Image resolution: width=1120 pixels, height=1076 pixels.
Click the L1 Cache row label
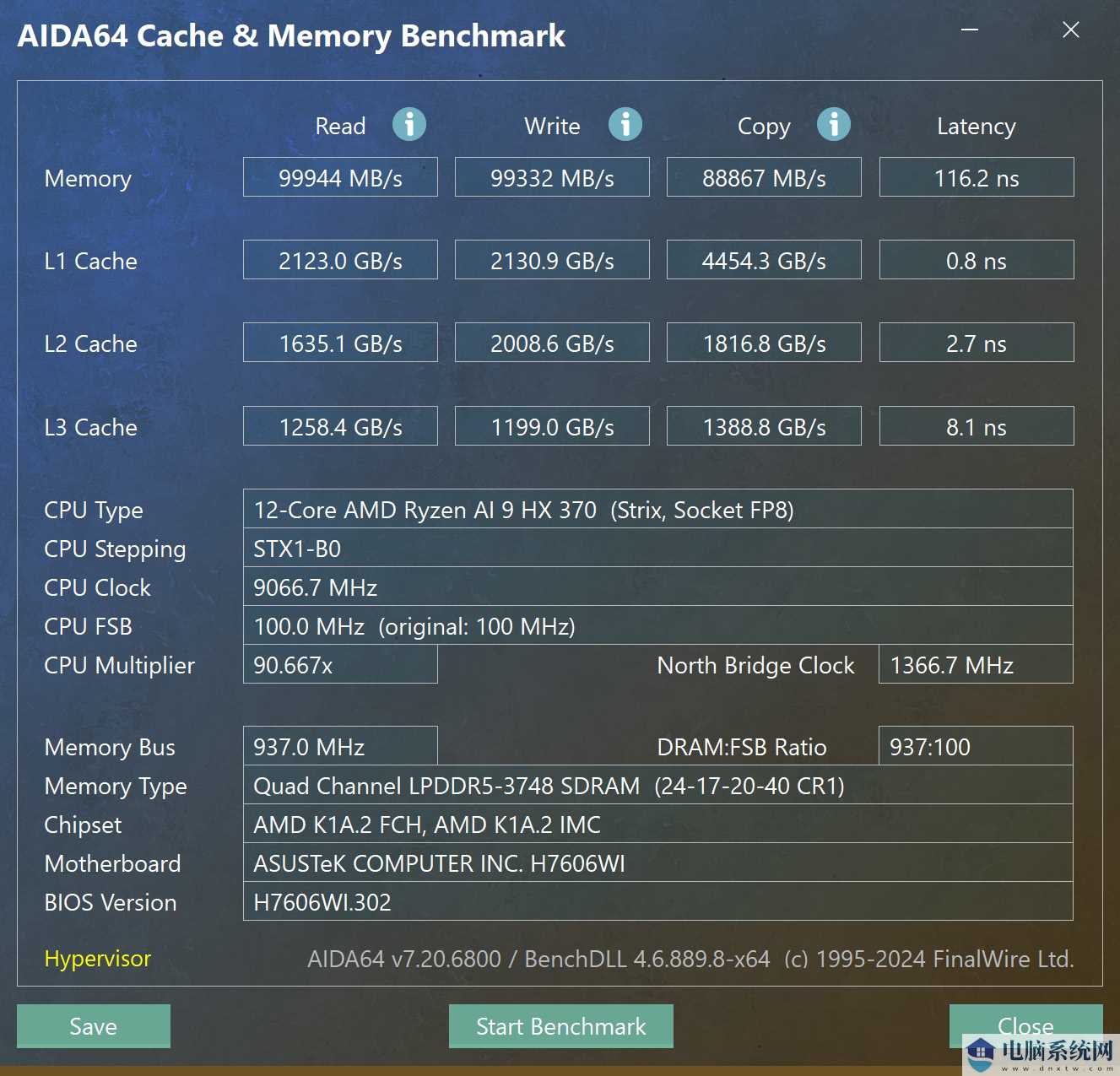(90, 261)
